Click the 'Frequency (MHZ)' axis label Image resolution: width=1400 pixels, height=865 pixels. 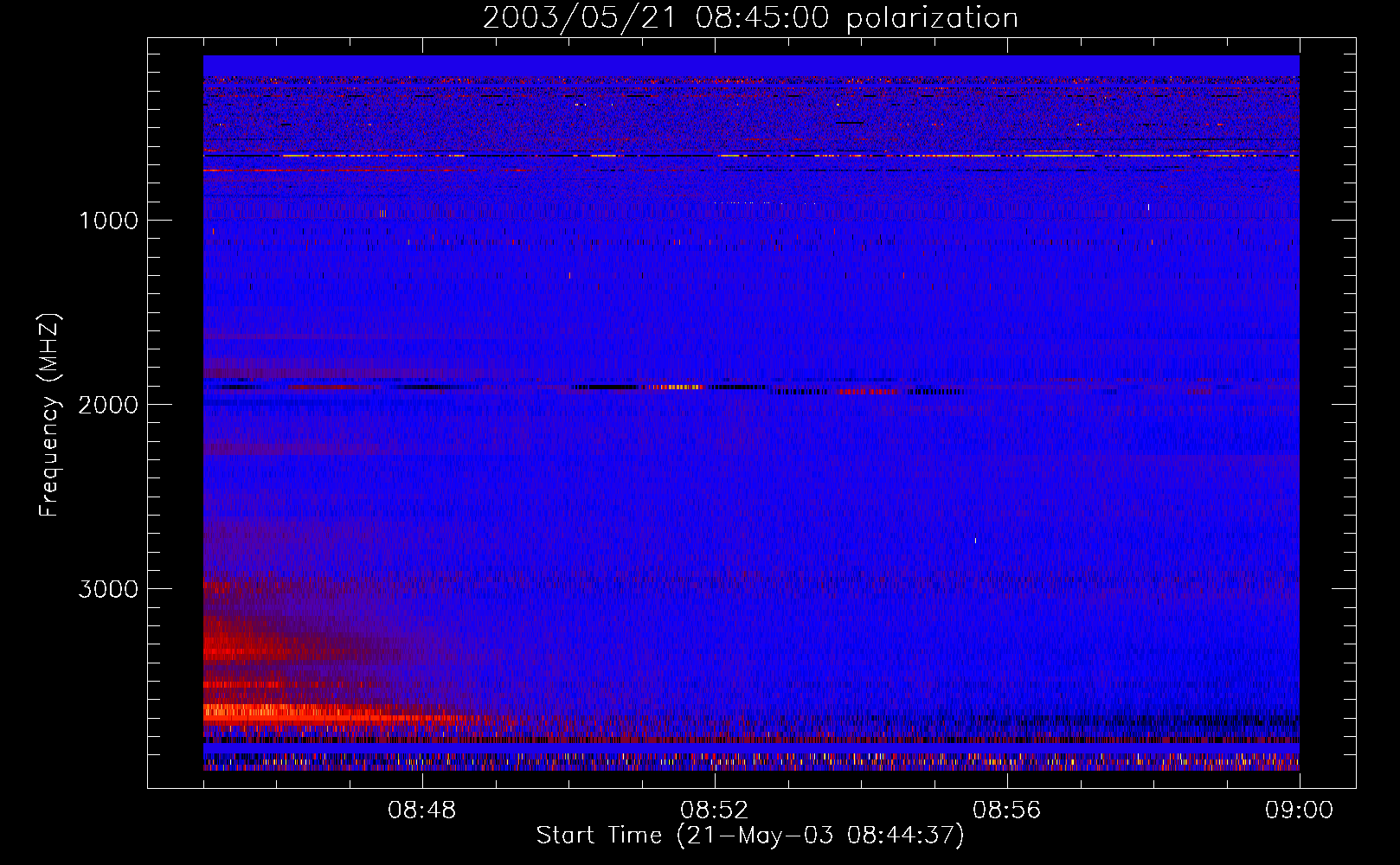point(49,415)
